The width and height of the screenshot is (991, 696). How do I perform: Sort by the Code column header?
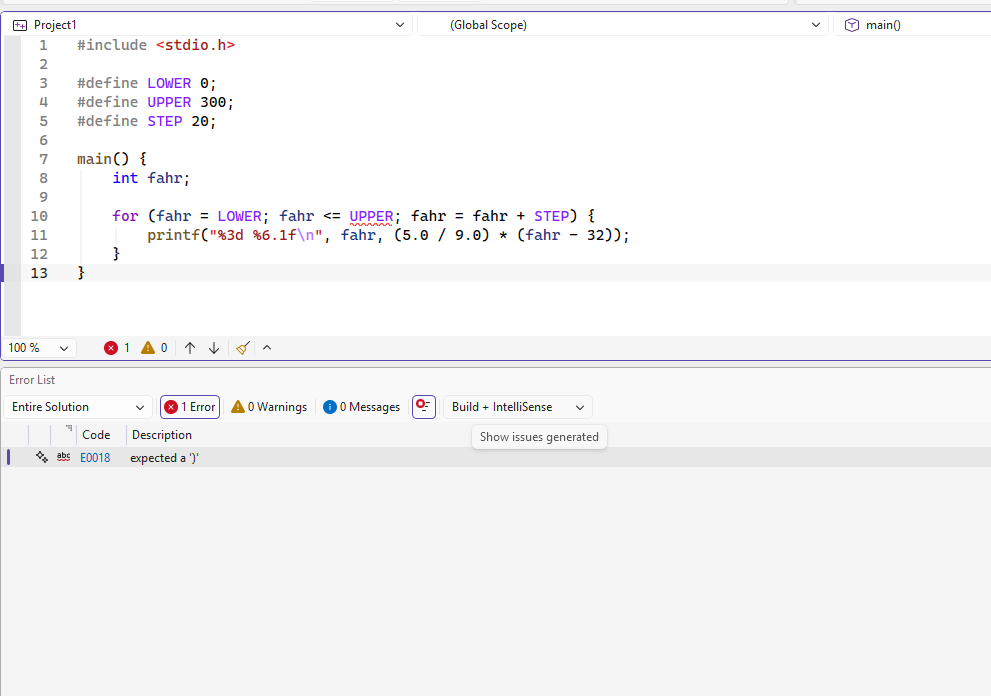click(96, 435)
